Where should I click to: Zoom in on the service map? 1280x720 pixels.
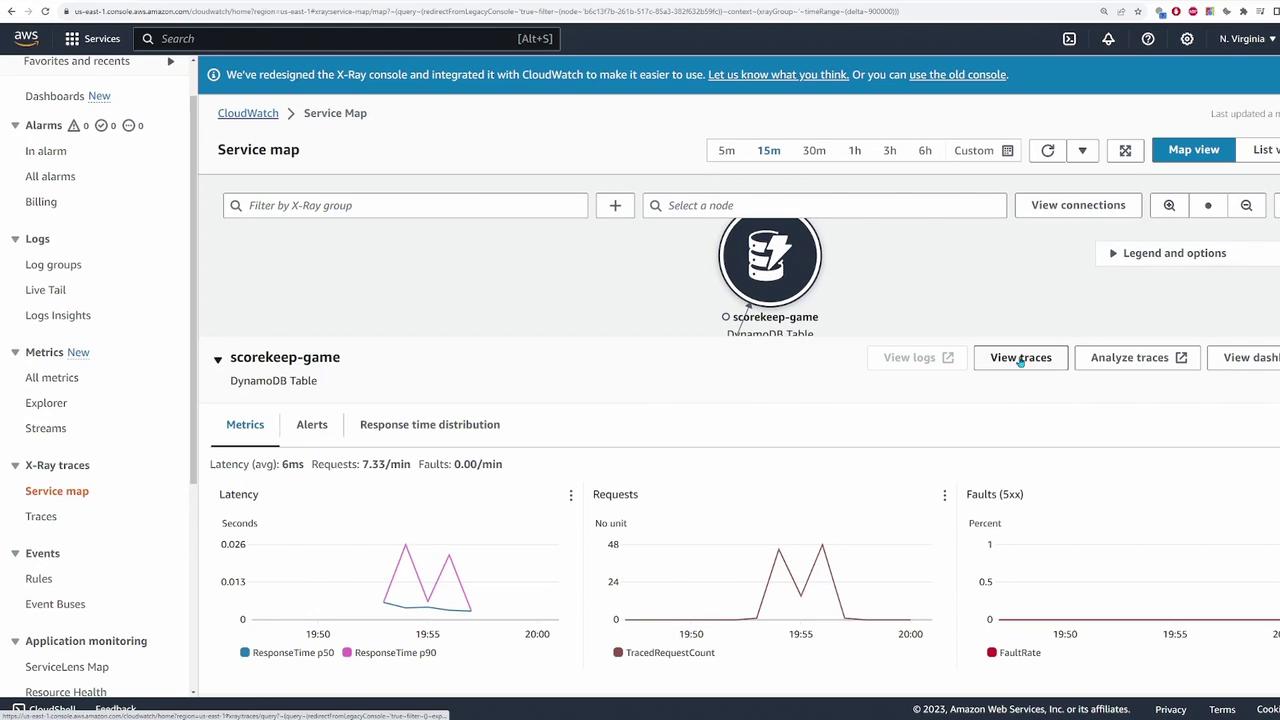pos(1169,205)
